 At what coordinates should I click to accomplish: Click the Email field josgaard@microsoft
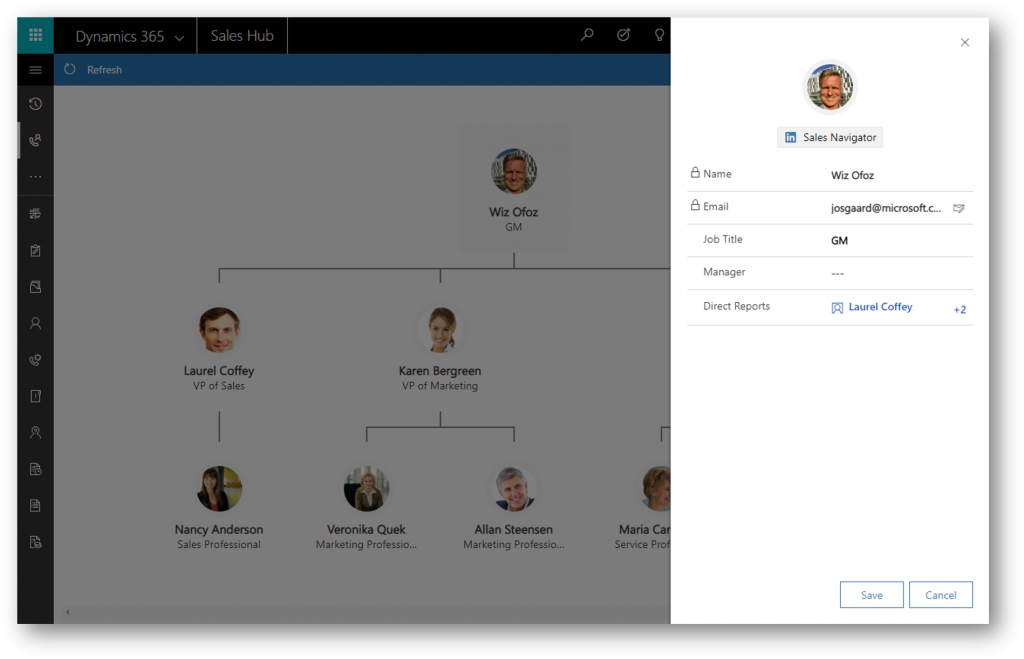click(x=886, y=208)
